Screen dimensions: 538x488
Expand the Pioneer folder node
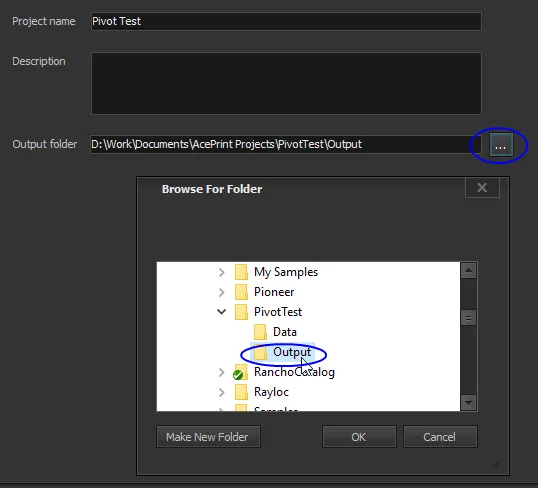tap(222, 292)
